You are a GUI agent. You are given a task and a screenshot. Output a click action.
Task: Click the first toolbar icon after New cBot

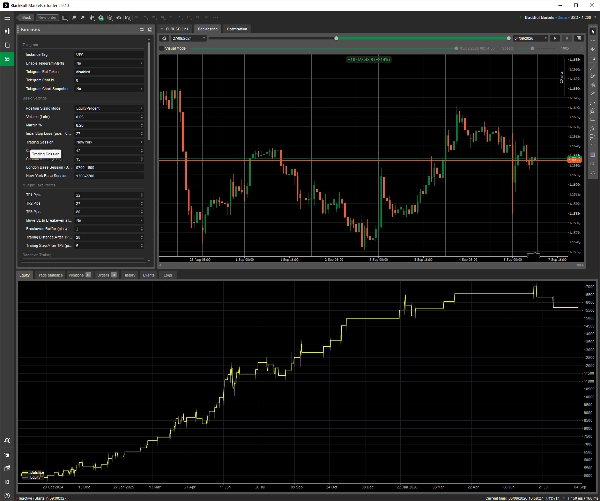coord(65,18)
